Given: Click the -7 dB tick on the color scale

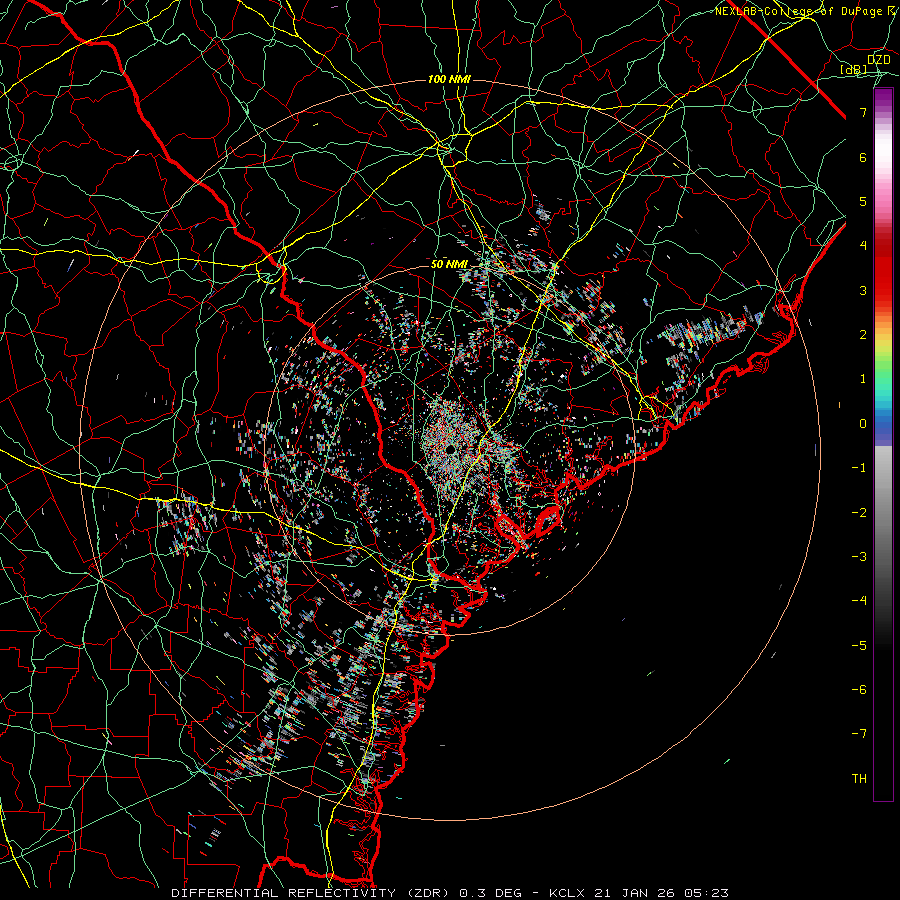Looking at the screenshot, I should (x=859, y=734).
